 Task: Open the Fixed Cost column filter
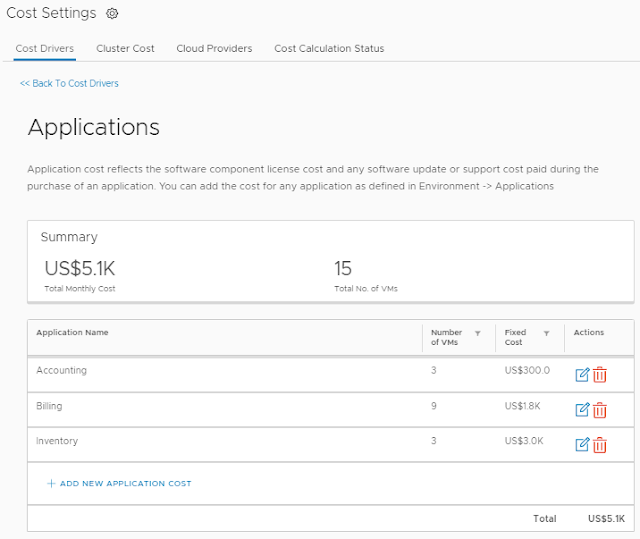click(546, 333)
